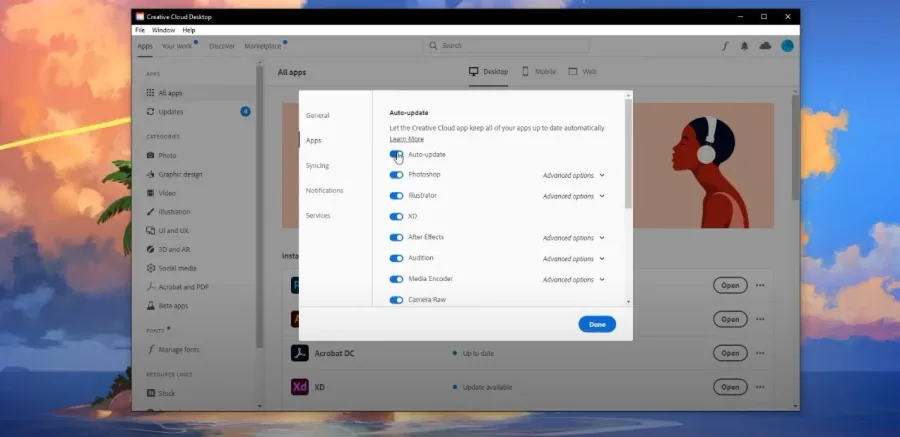Click the Learn More link

point(406,139)
